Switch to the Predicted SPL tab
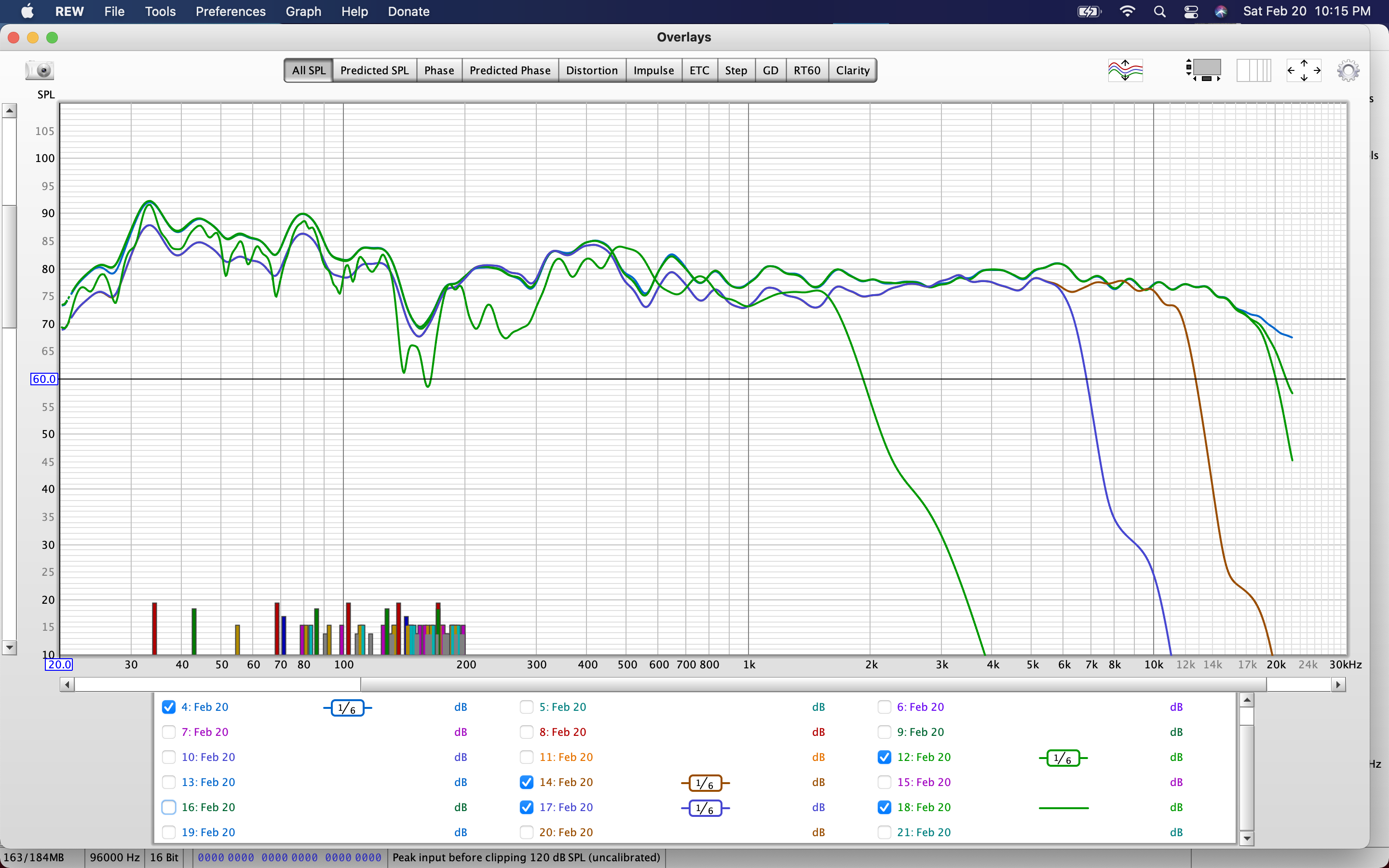Image resolution: width=1389 pixels, height=868 pixels. click(x=374, y=70)
